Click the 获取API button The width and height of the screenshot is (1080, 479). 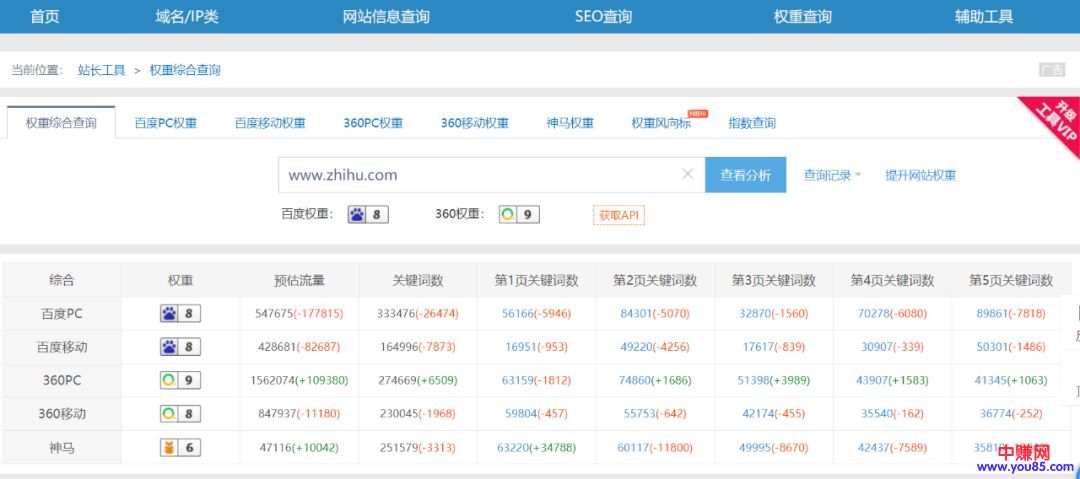[618, 215]
